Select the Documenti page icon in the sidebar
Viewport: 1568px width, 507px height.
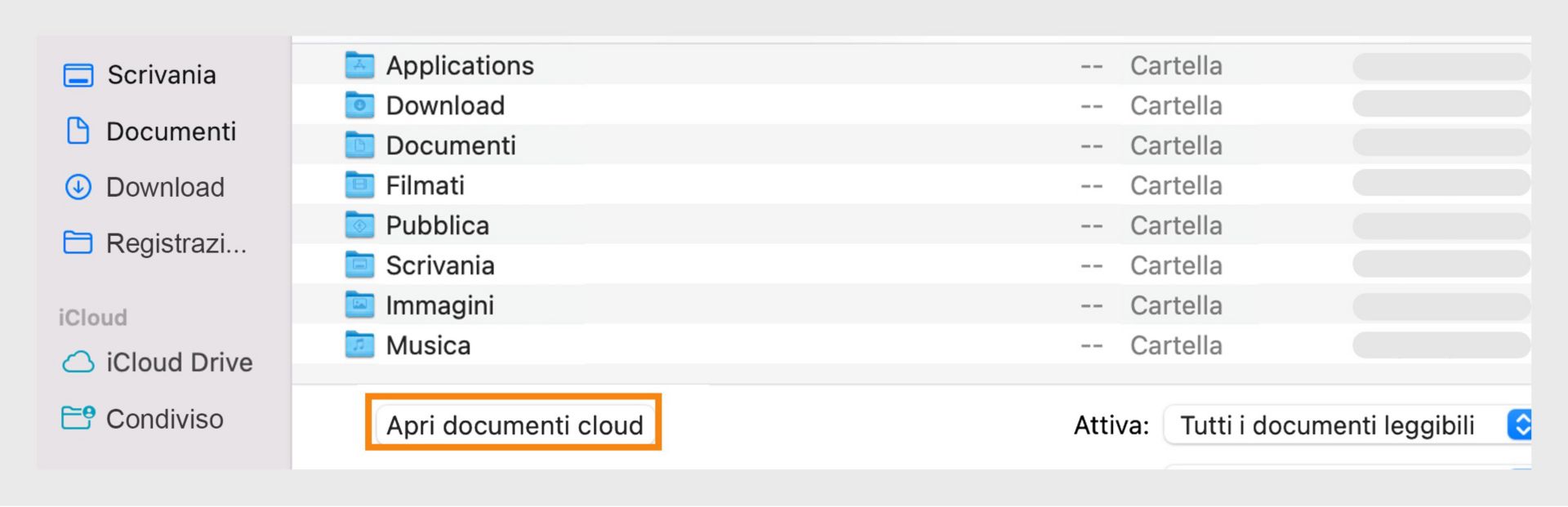point(78,131)
